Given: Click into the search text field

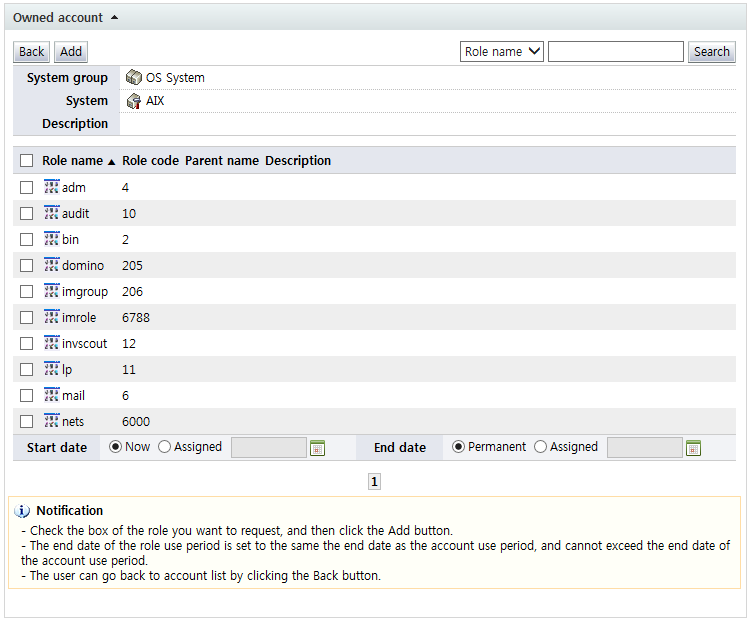Looking at the screenshot, I should [x=615, y=52].
